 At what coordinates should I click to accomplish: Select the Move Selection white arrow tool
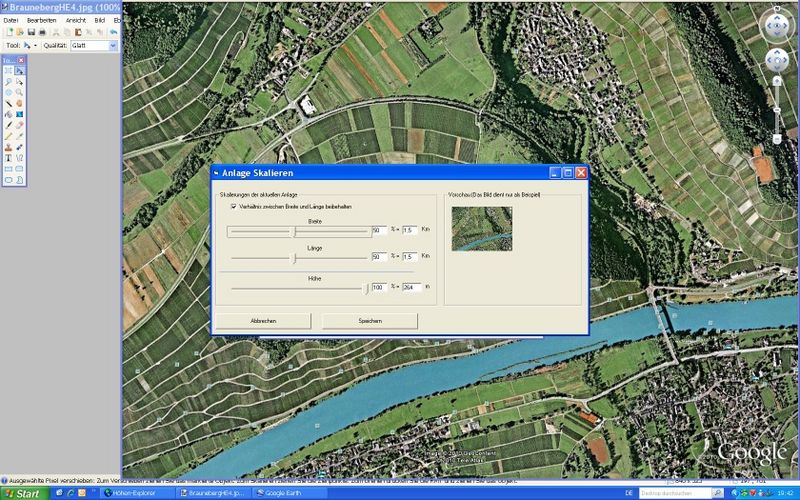coord(19,82)
